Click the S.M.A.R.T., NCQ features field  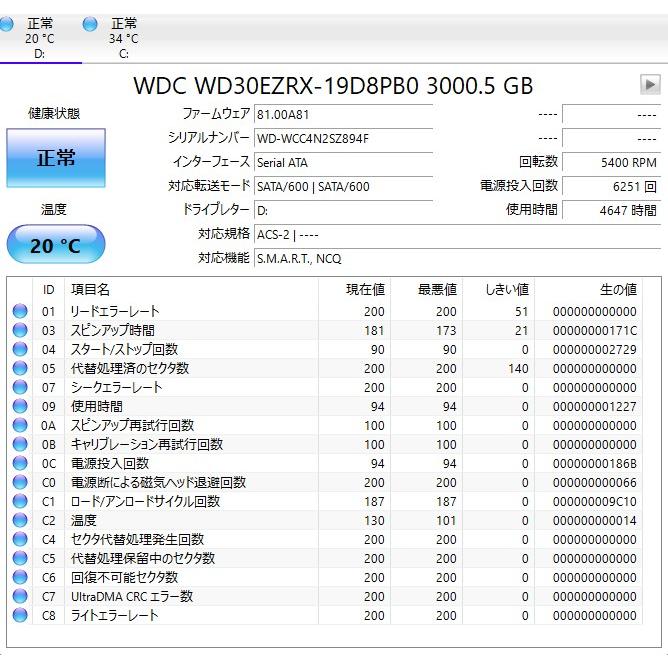tap(458, 258)
